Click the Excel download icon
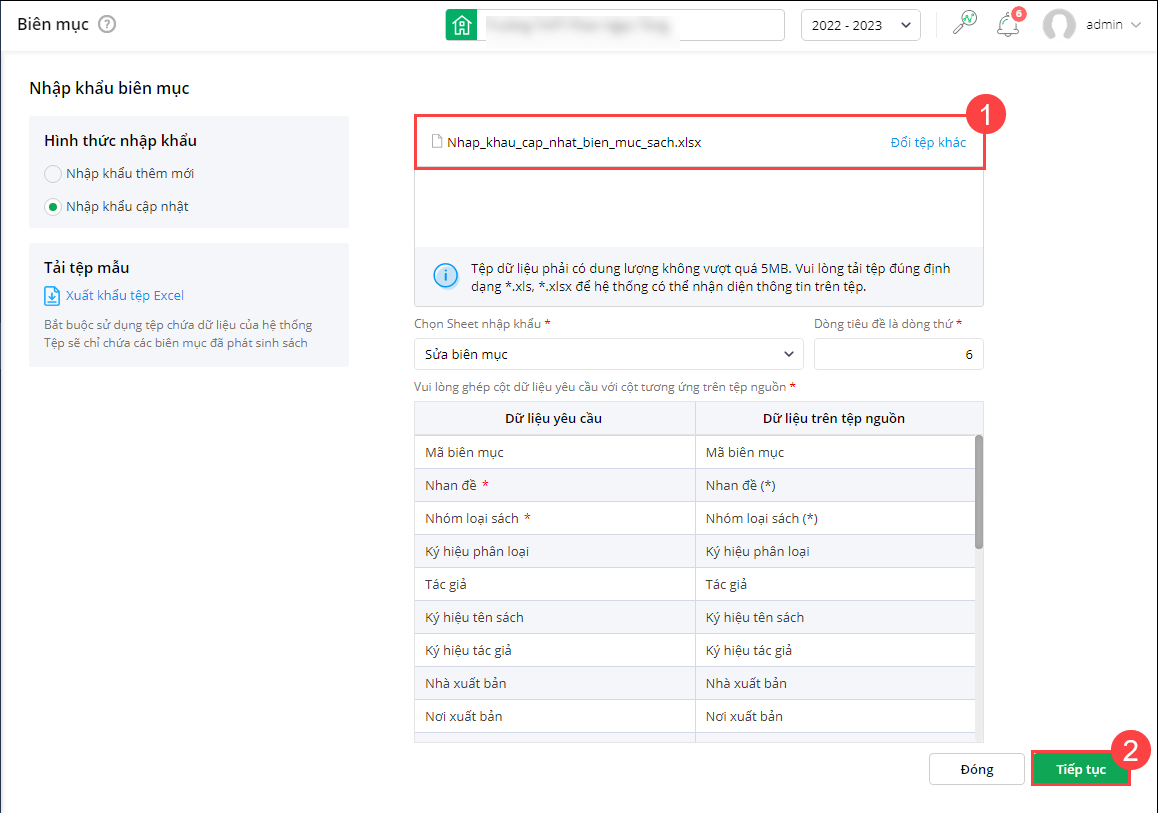This screenshot has width=1158, height=813. pyautogui.click(x=52, y=296)
